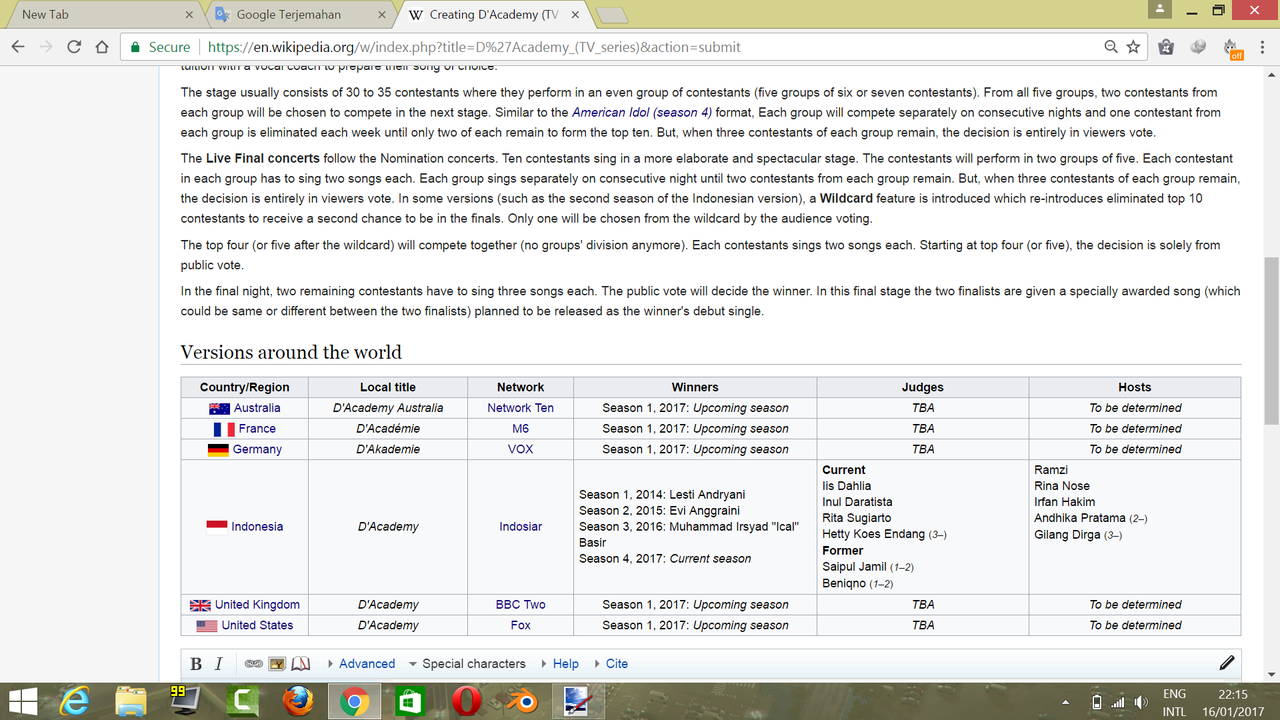Open the Windows Store taskbar icon
Image resolution: width=1280 pixels, height=720 pixels.
[409, 700]
